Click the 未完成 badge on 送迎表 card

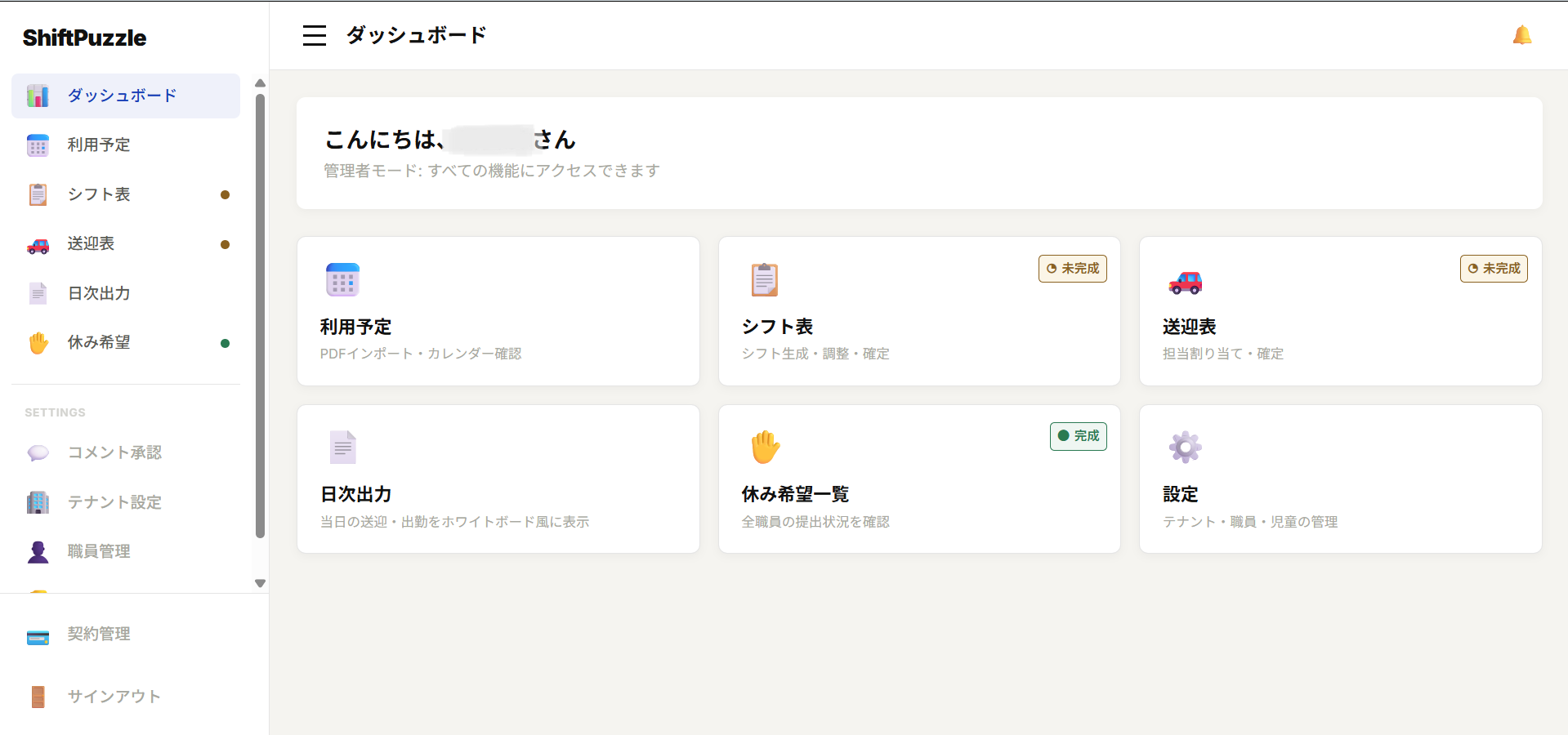(1494, 269)
